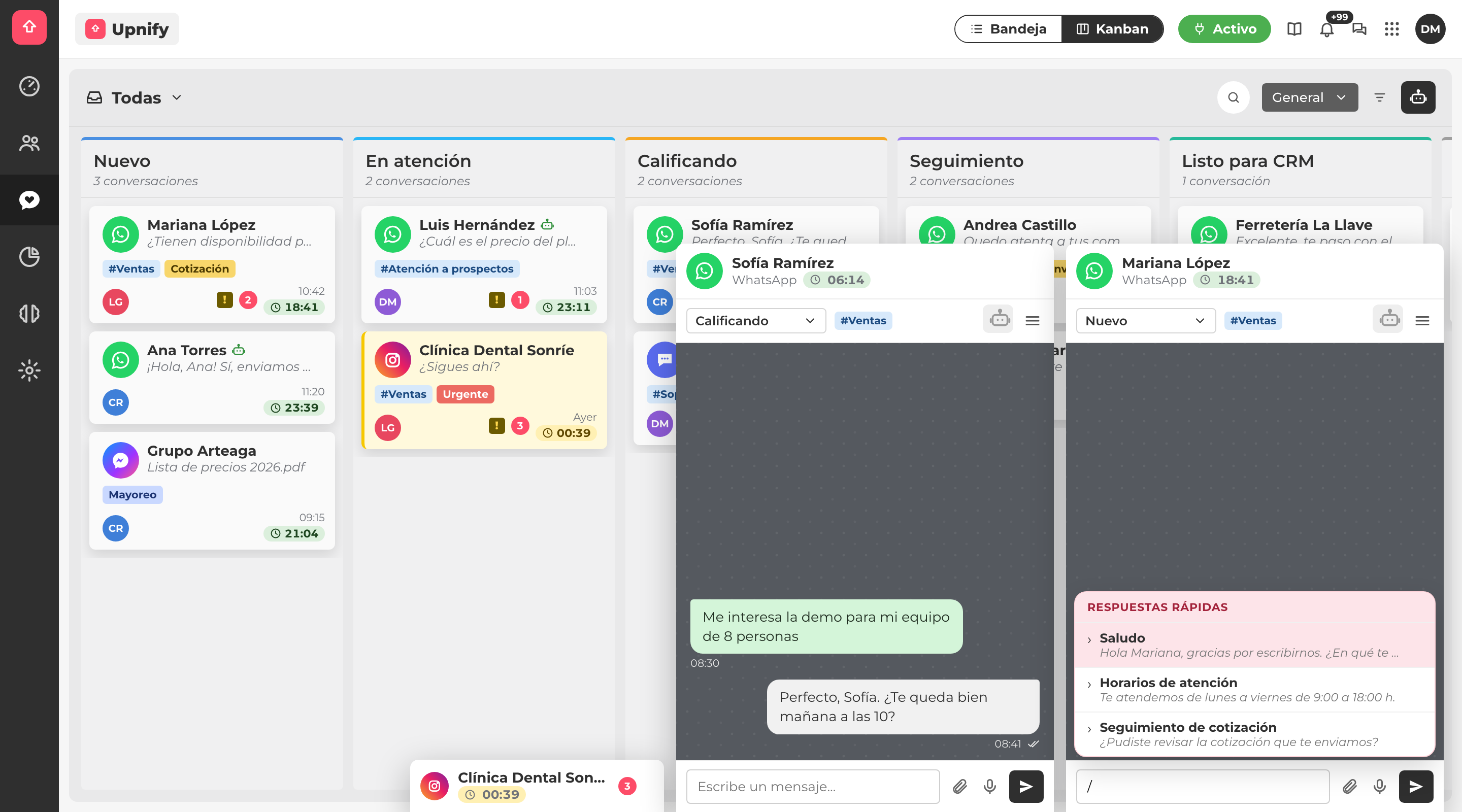Open the apps grid menu icon
Screen dimensions: 1462x812
coord(1391,29)
